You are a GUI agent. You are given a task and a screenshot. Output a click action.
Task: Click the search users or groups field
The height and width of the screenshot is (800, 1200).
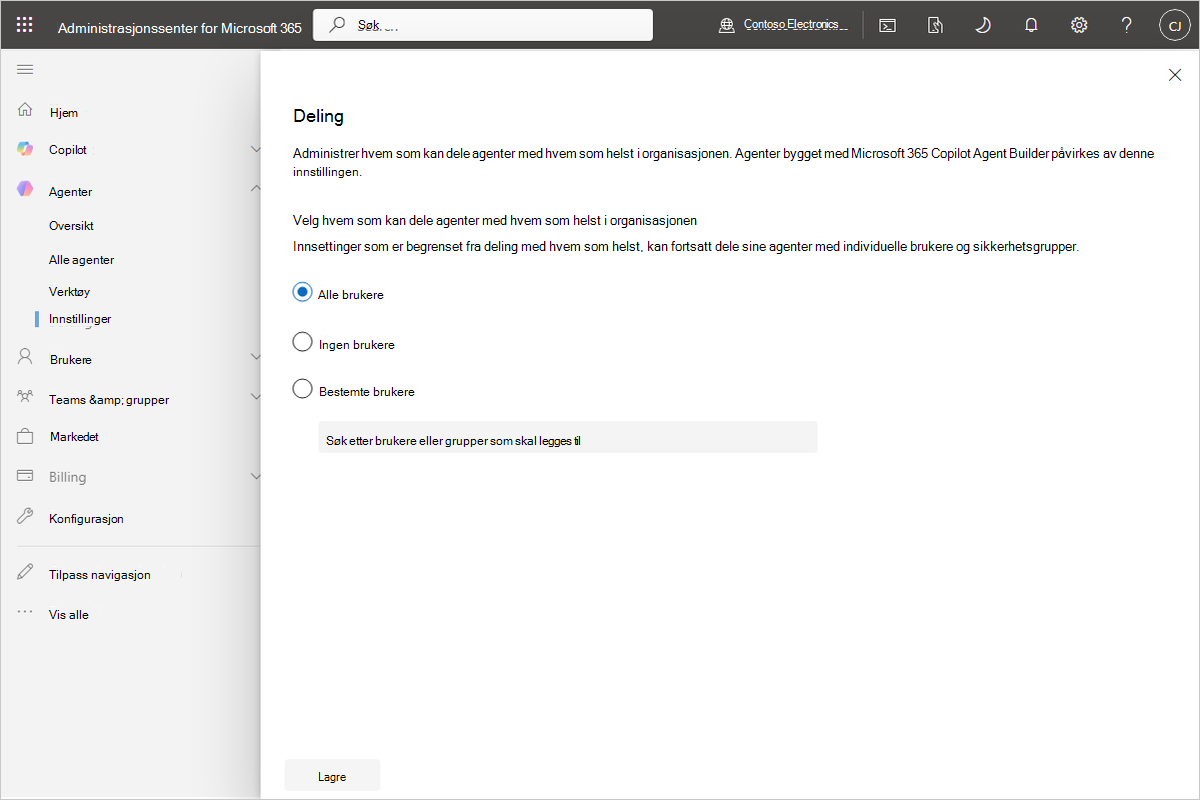(568, 437)
